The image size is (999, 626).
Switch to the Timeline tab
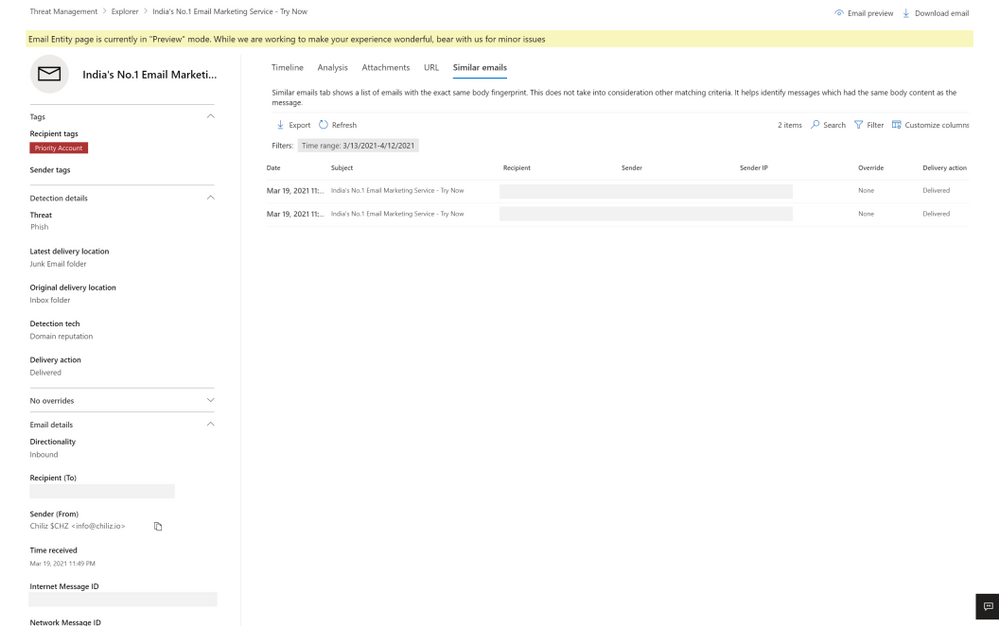pyautogui.click(x=287, y=67)
